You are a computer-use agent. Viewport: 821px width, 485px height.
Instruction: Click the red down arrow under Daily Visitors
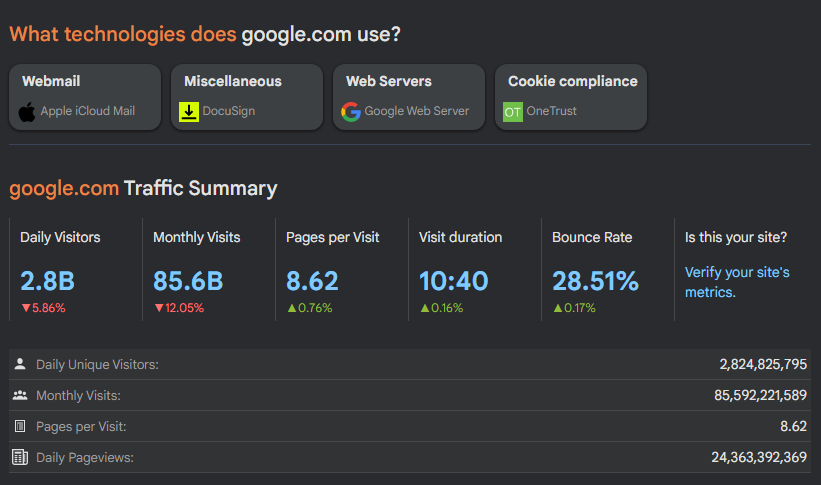pos(26,308)
